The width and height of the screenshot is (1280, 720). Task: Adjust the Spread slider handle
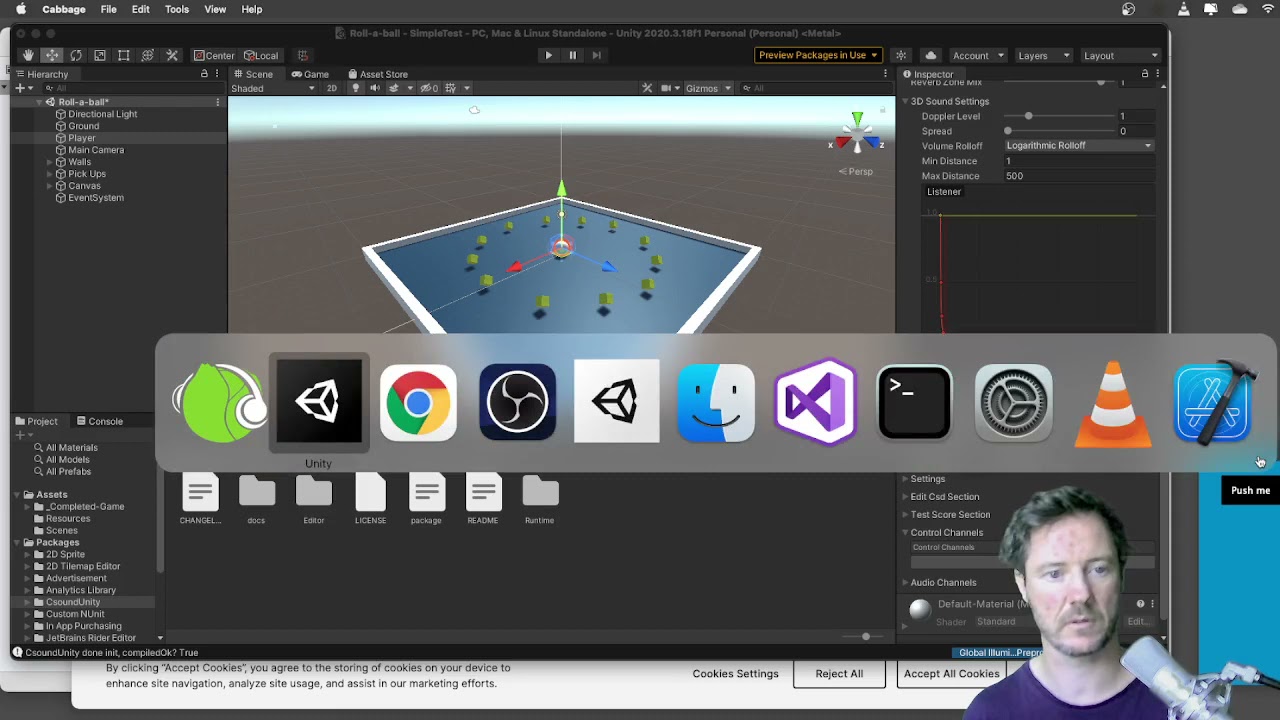coord(1008,131)
